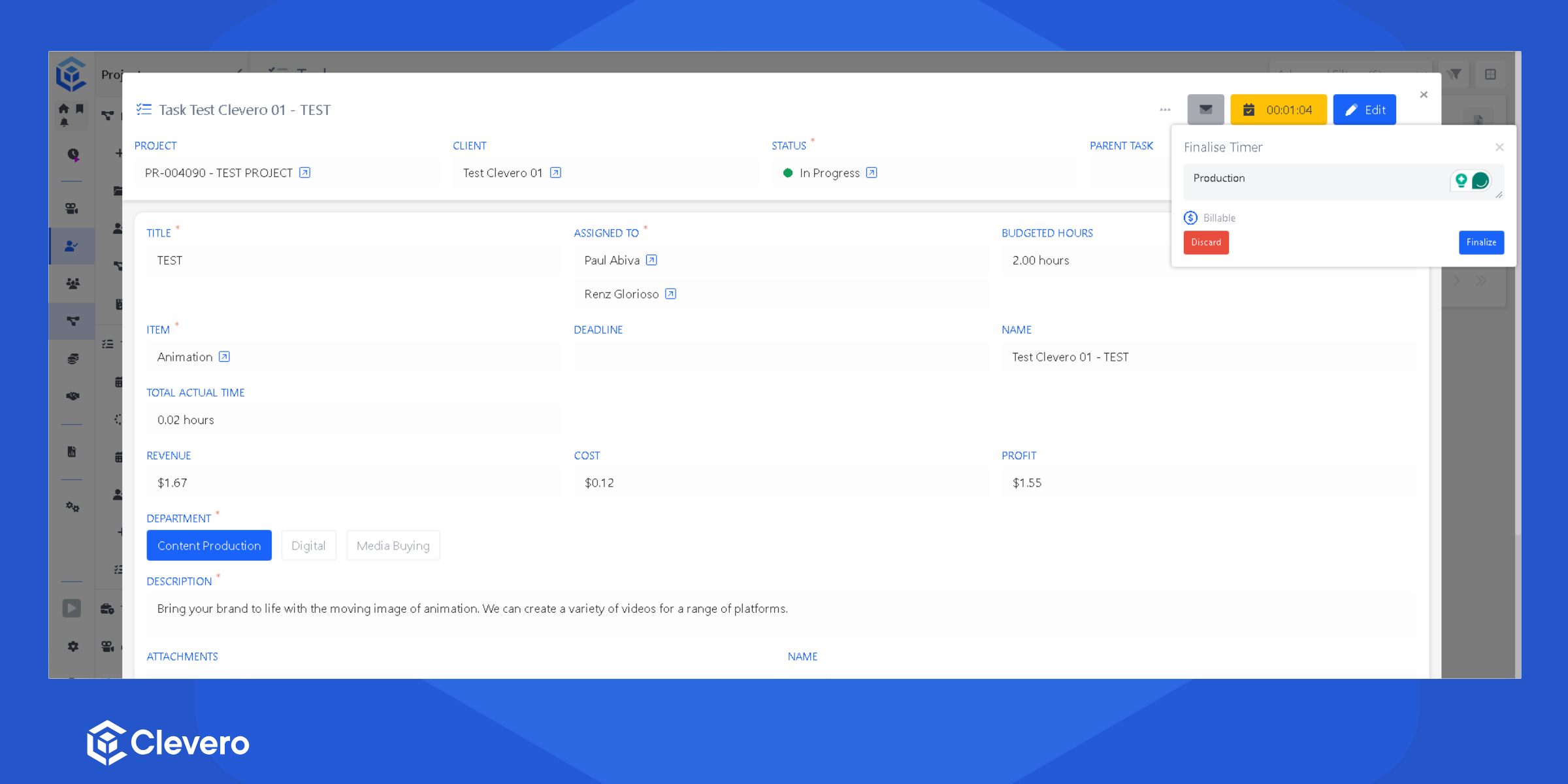Select the Digital department option
Screen dimensions: 1568x784
308,546
